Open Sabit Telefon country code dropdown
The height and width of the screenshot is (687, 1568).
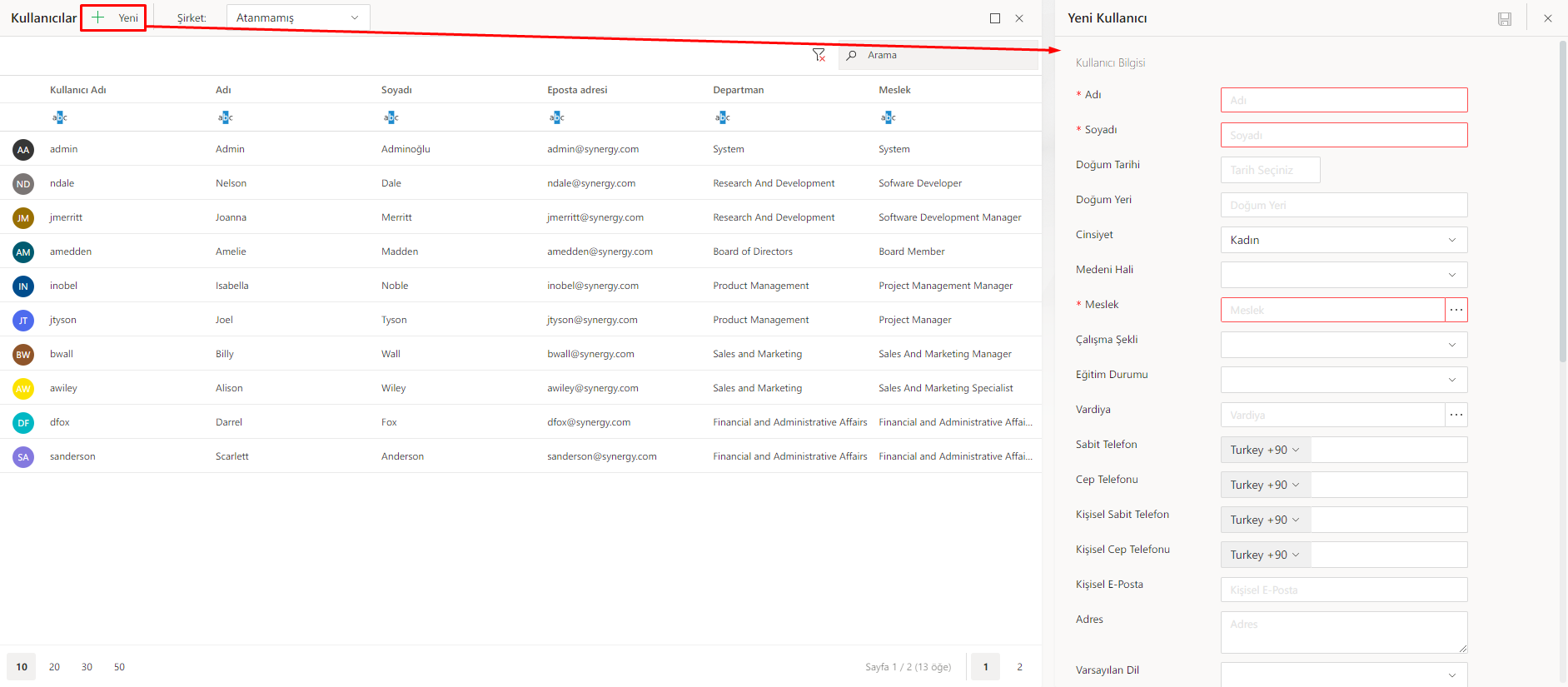click(x=1266, y=450)
